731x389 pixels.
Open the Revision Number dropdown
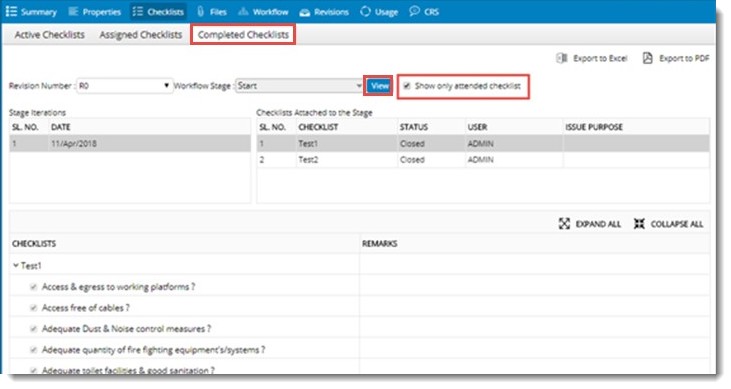pyautogui.click(x=125, y=86)
